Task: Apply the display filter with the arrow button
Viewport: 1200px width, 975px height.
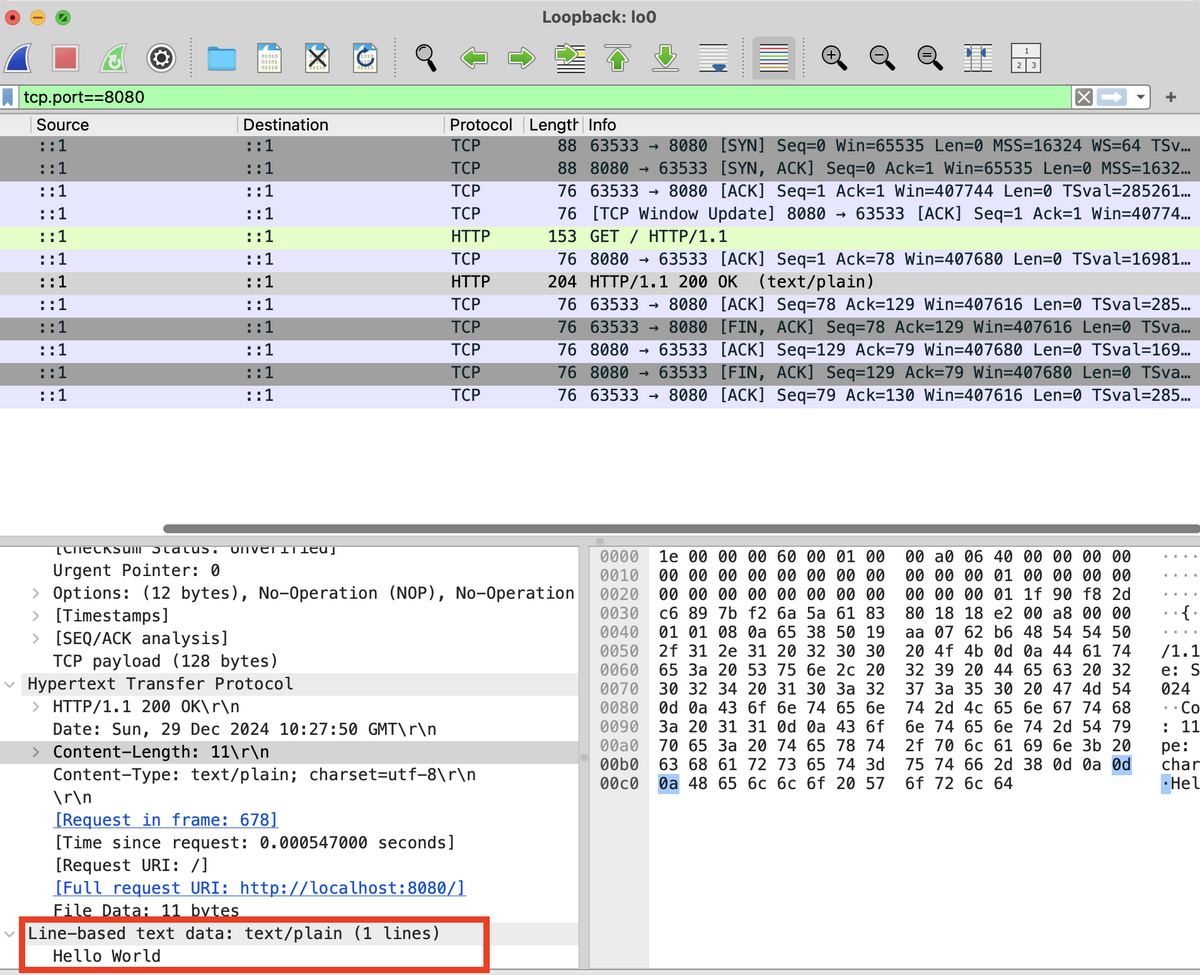Action: (1111, 97)
